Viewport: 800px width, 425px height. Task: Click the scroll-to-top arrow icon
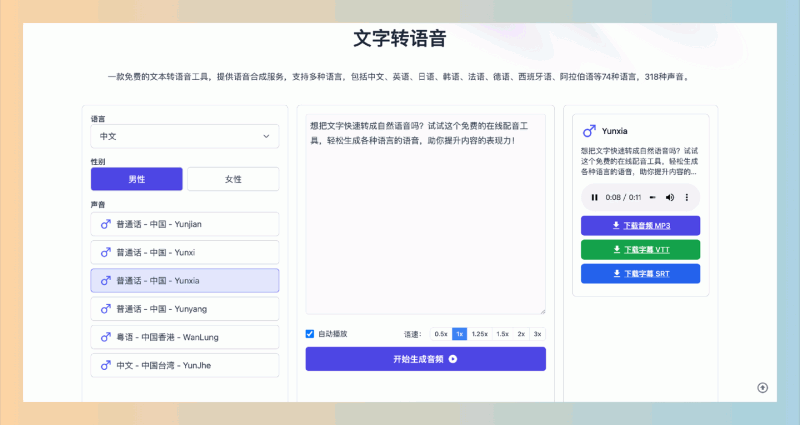[762, 388]
